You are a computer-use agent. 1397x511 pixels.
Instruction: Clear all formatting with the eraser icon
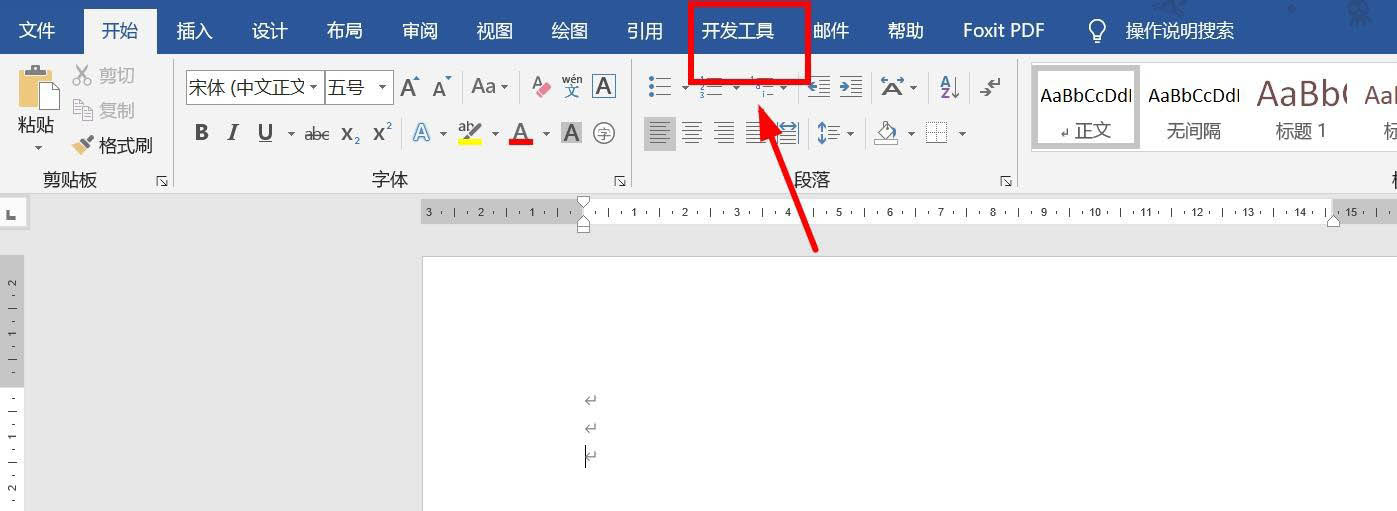[541, 87]
